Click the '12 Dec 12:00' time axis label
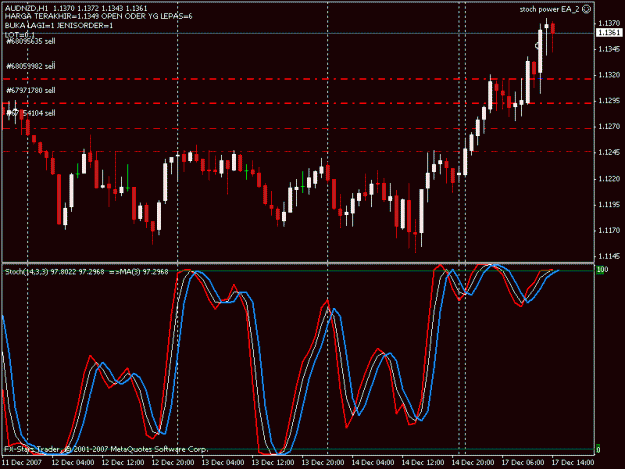 pos(123,463)
